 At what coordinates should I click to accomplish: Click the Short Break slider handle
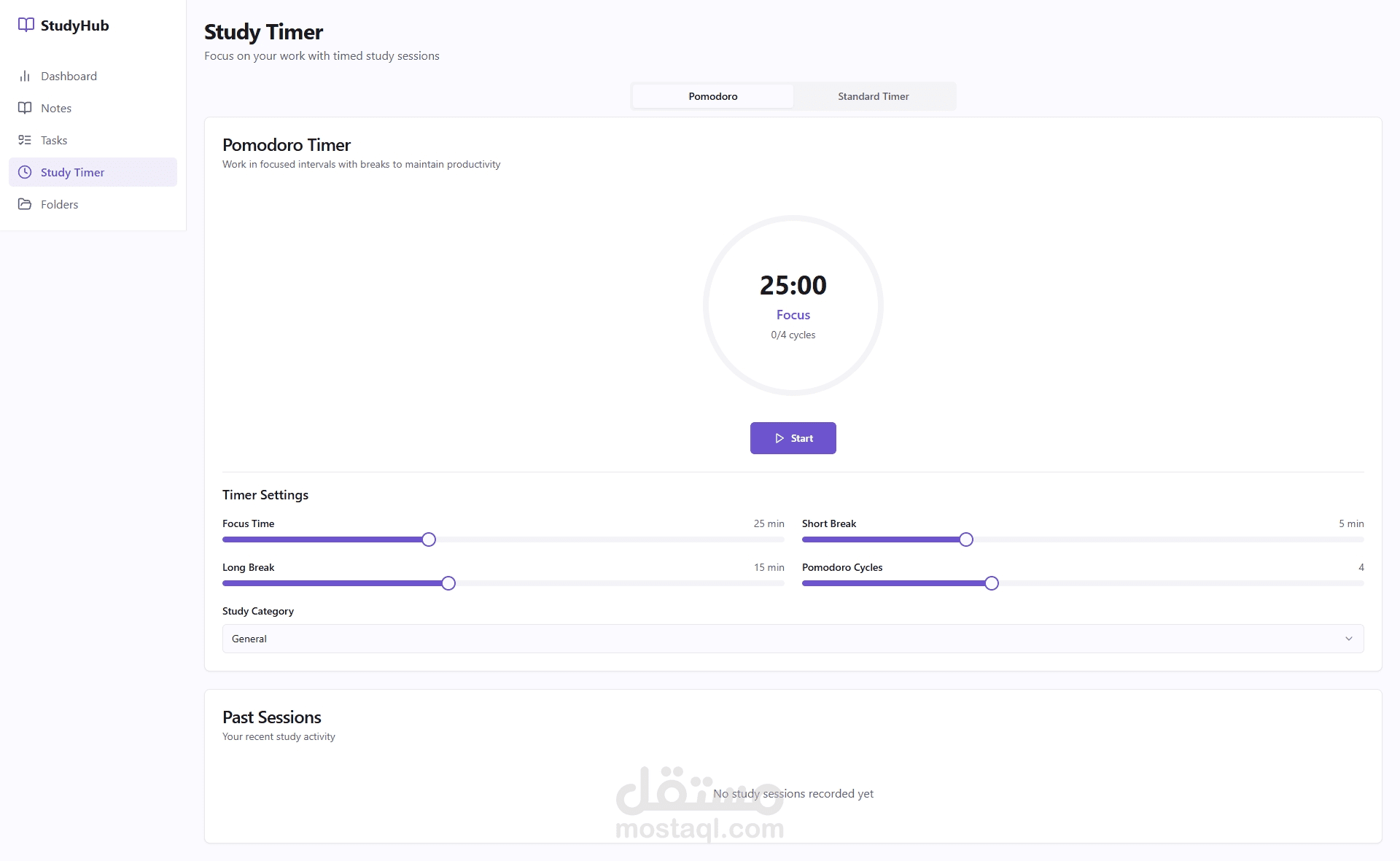click(966, 539)
